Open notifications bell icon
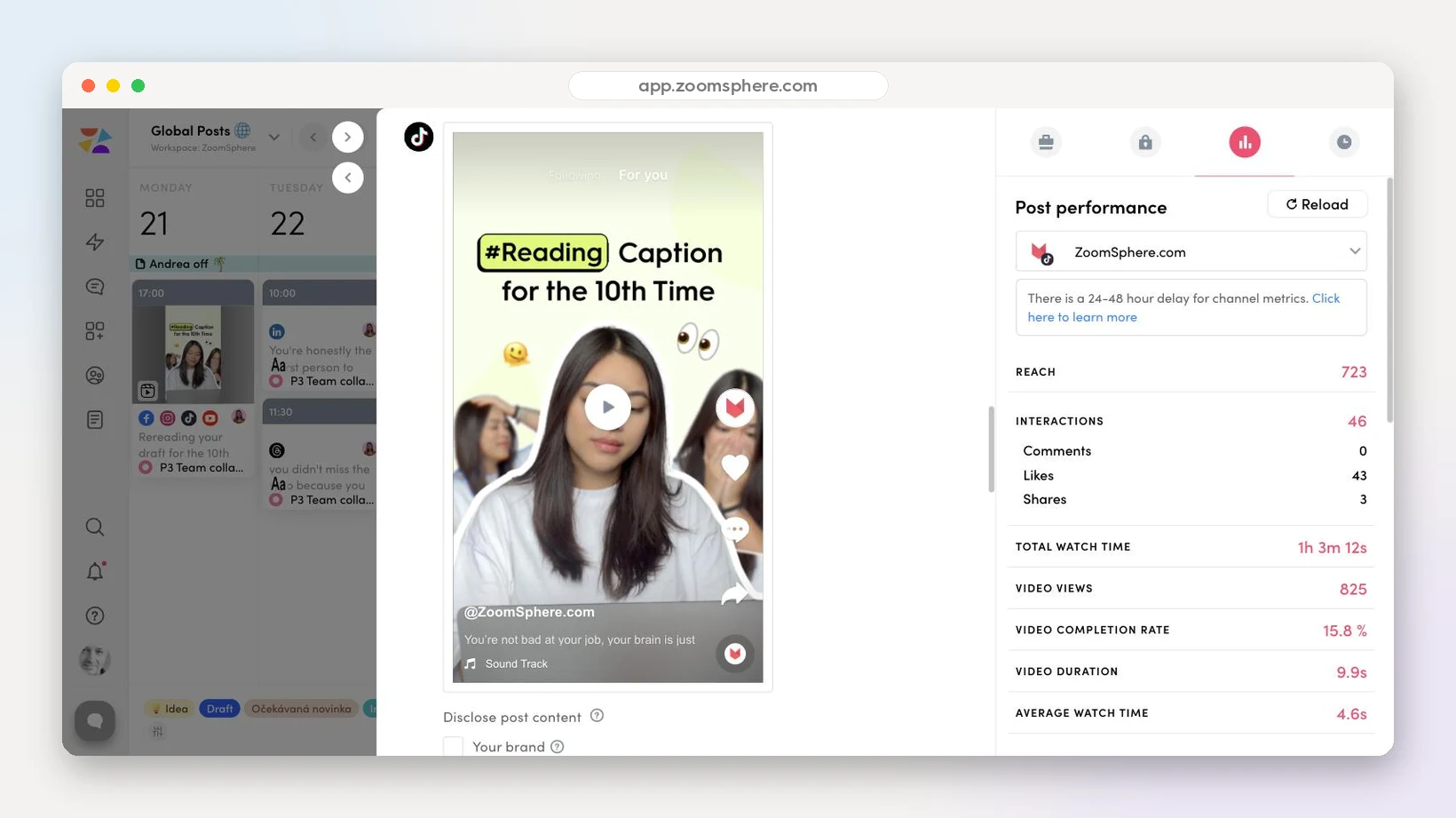Image resolution: width=1456 pixels, height=818 pixels. click(x=95, y=572)
